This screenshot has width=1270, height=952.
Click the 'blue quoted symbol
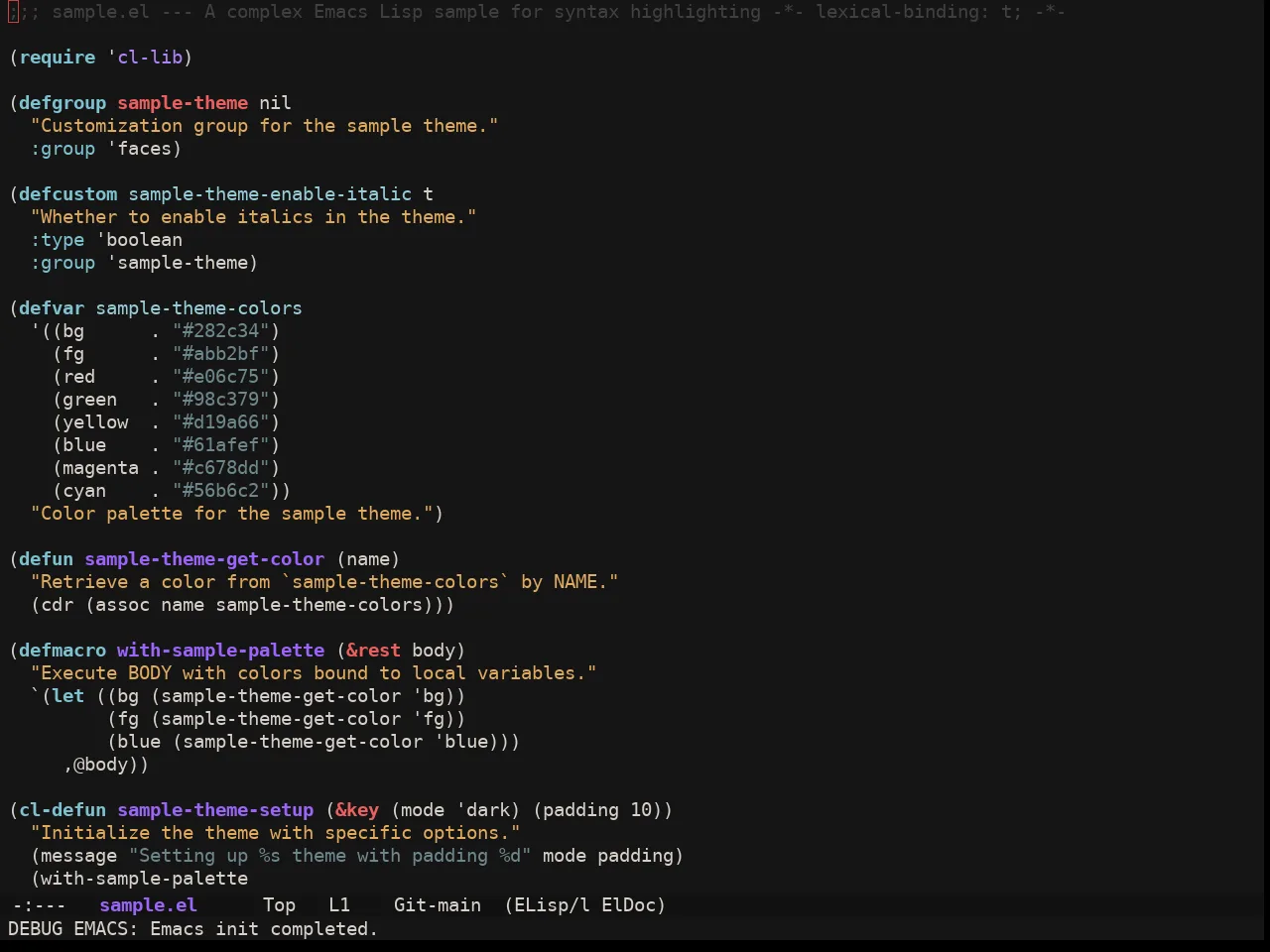point(461,742)
